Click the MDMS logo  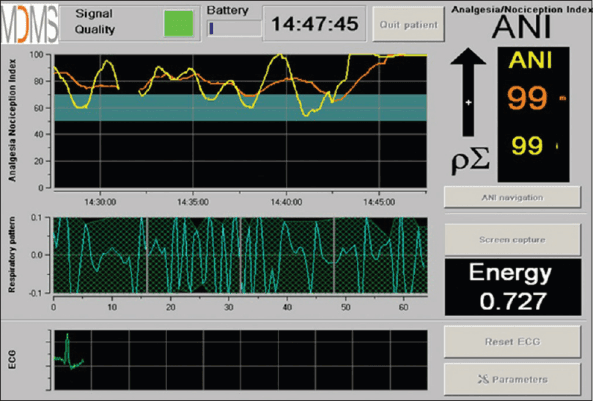click(29, 24)
